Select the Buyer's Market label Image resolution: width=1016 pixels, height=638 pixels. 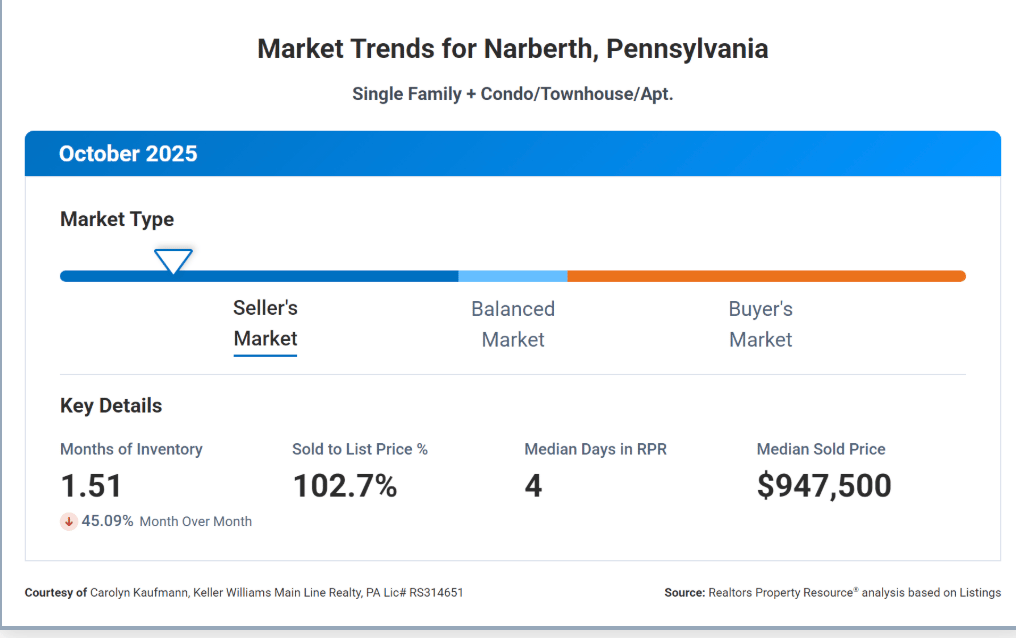coord(760,324)
